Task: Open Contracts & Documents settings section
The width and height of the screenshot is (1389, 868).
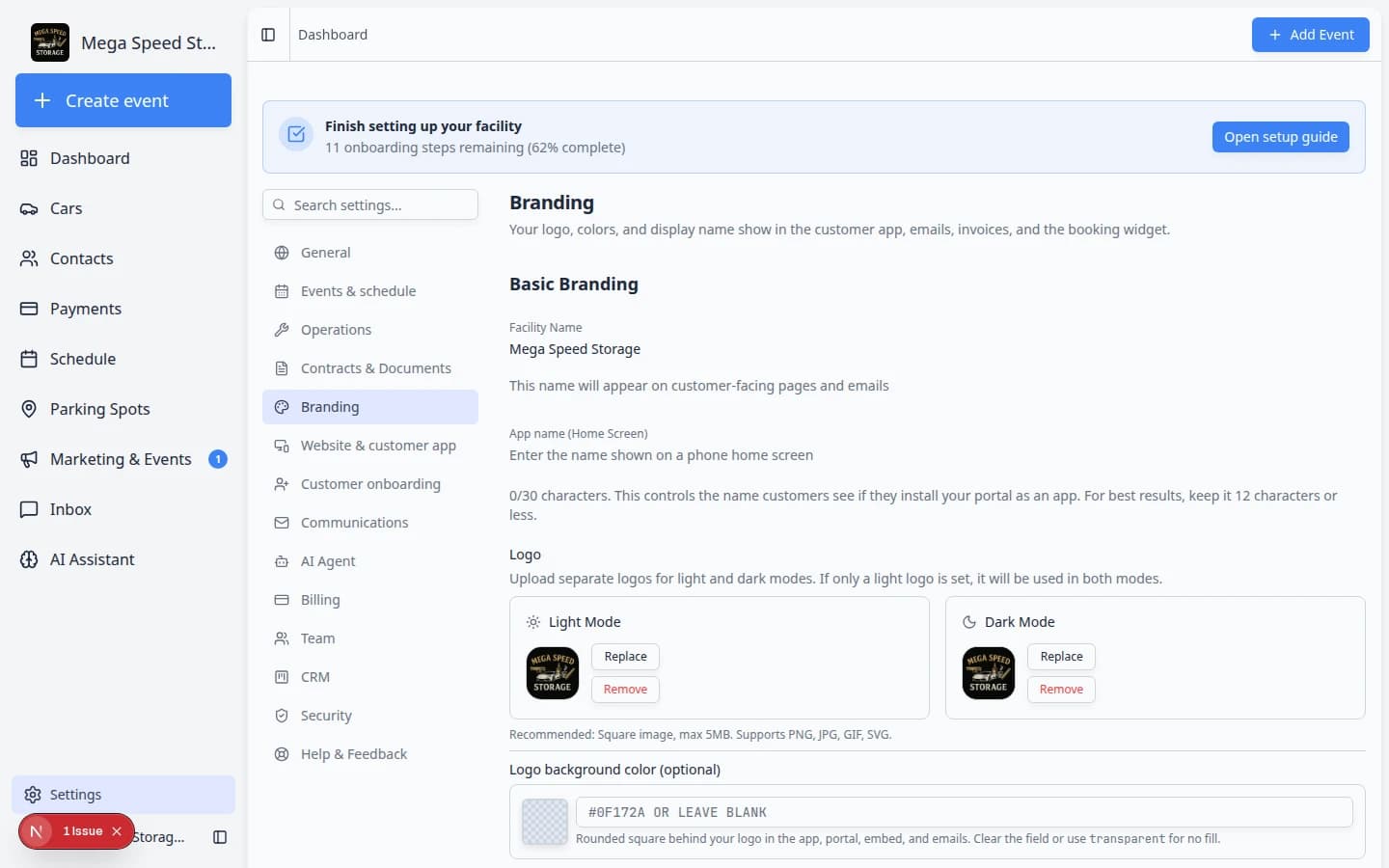Action: [370, 368]
